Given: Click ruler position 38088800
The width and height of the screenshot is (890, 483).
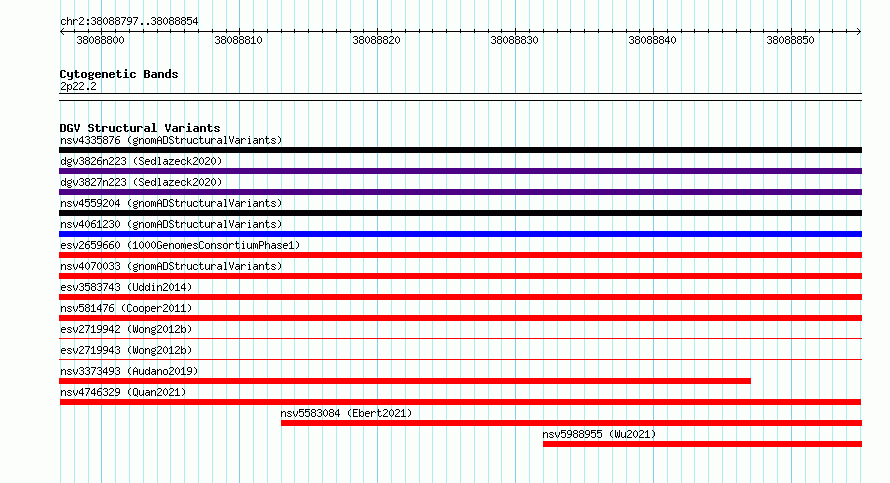Looking at the screenshot, I should [100, 40].
